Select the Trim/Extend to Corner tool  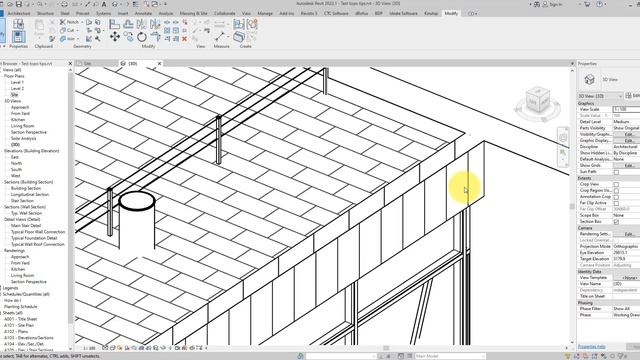(155, 37)
